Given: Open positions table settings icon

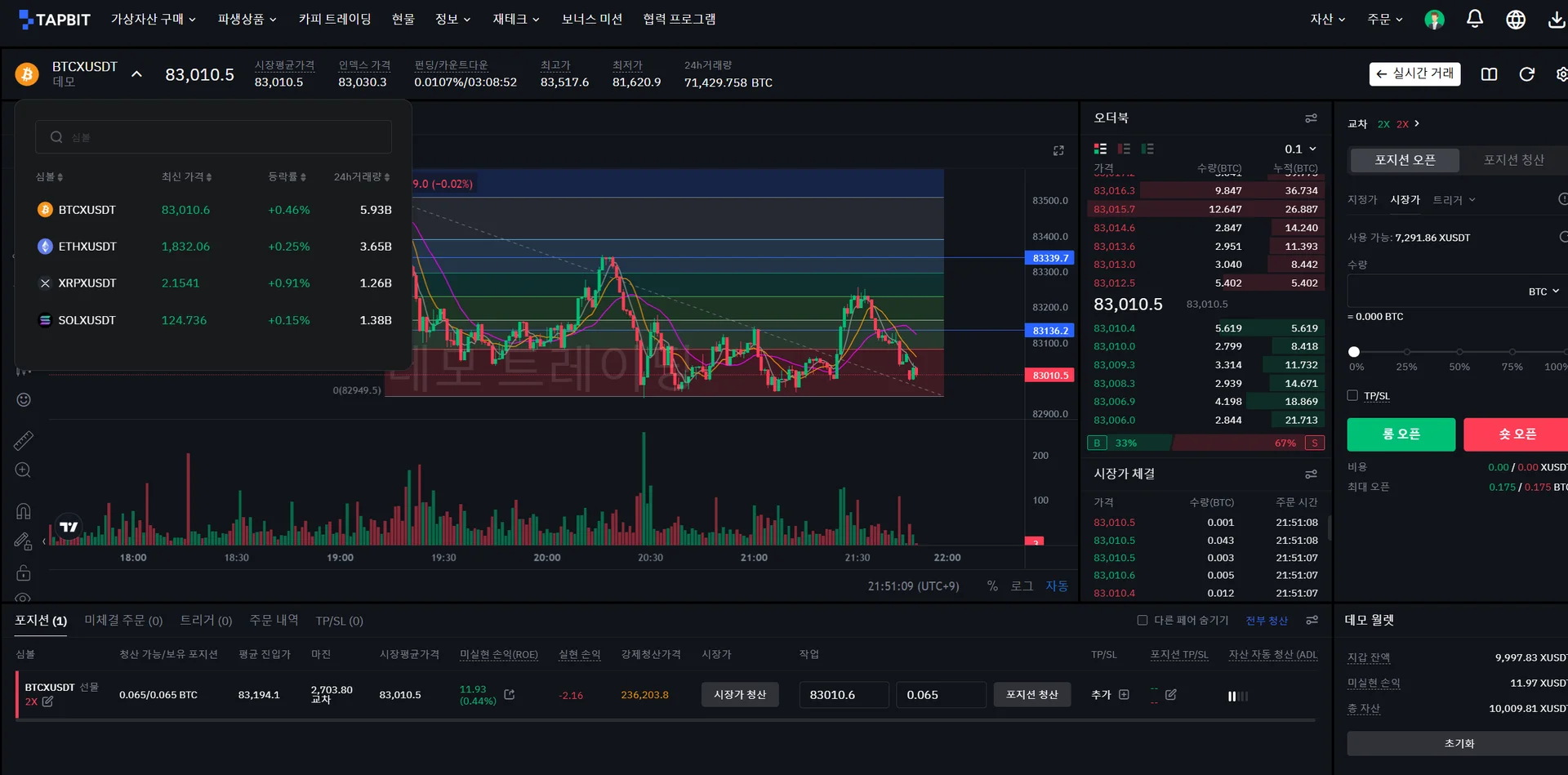Looking at the screenshot, I should (1312, 621).
